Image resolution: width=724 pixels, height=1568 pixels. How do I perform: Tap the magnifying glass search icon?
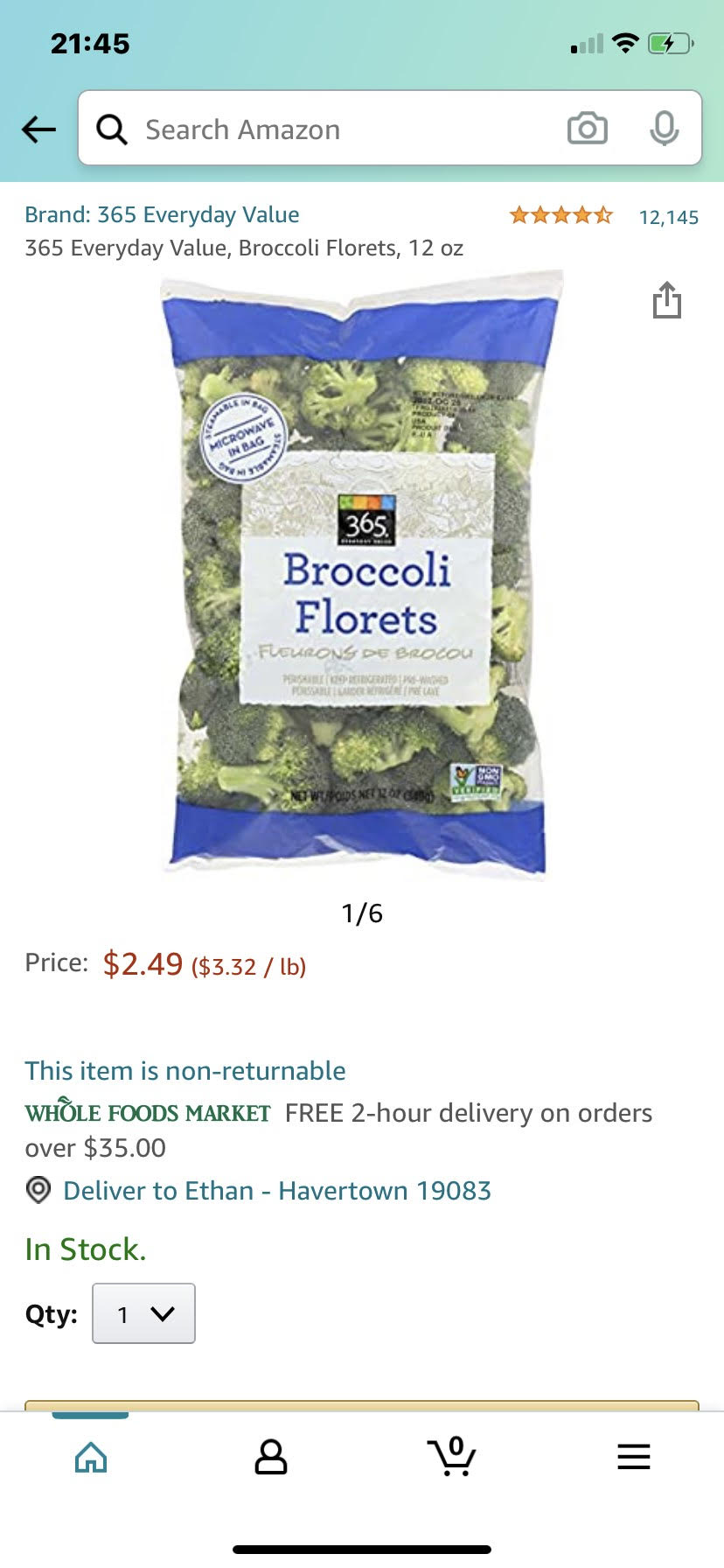112,129
